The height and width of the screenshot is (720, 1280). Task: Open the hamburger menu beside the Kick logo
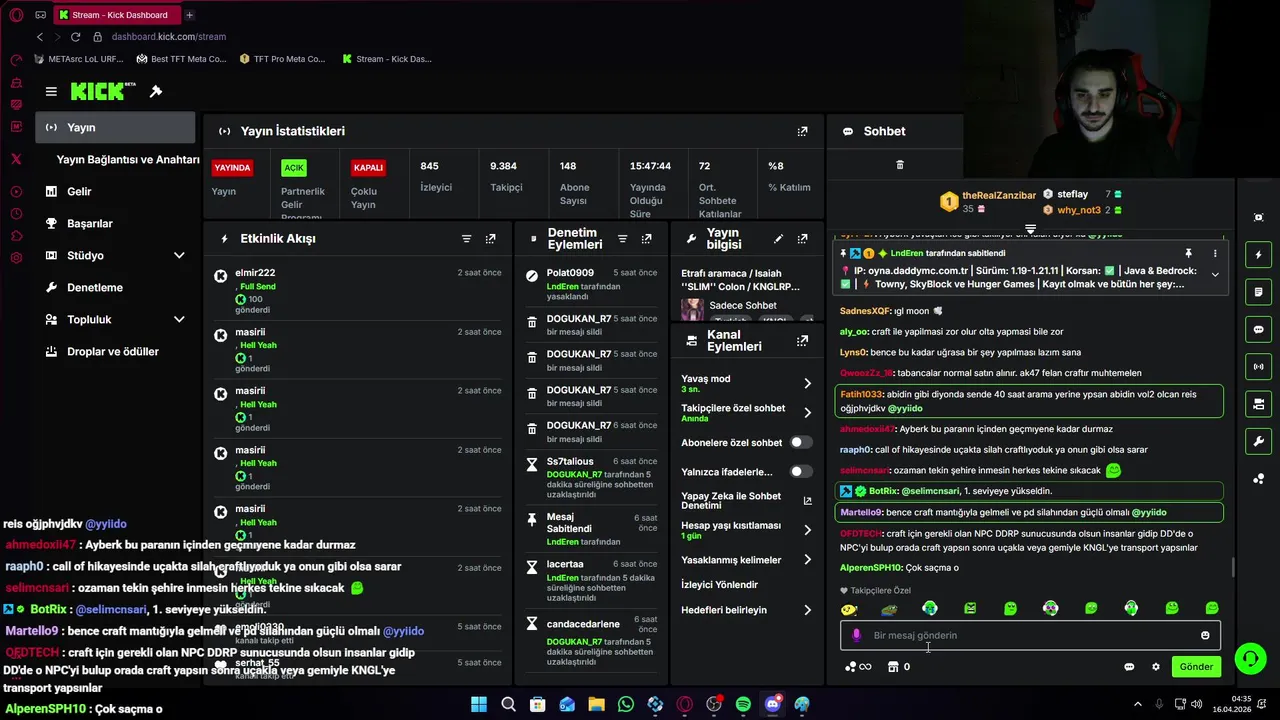(51, 91)
